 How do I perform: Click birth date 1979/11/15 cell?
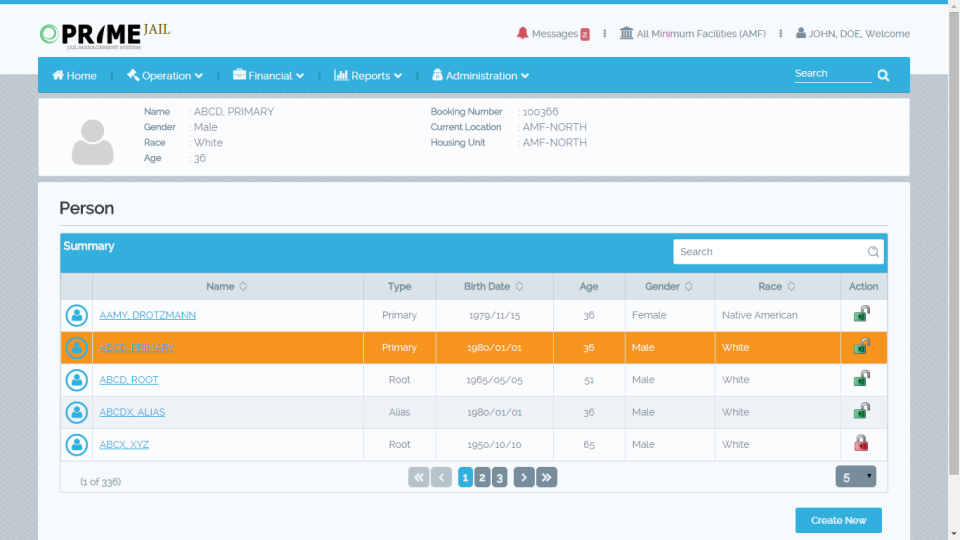(494, 315)
